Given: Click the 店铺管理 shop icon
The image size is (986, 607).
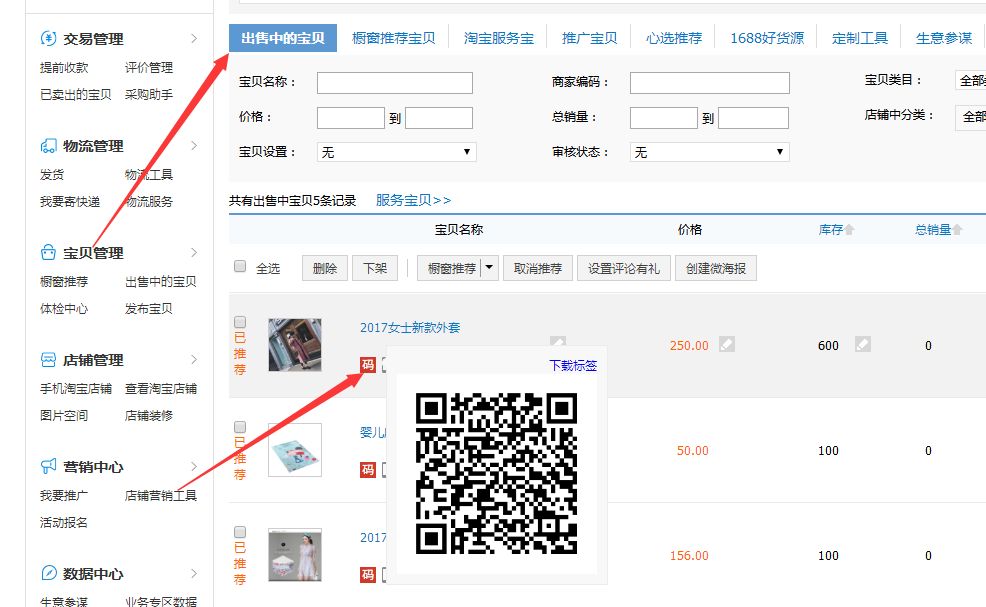Looking at the screenshot, I should click(x=48, y=360).
